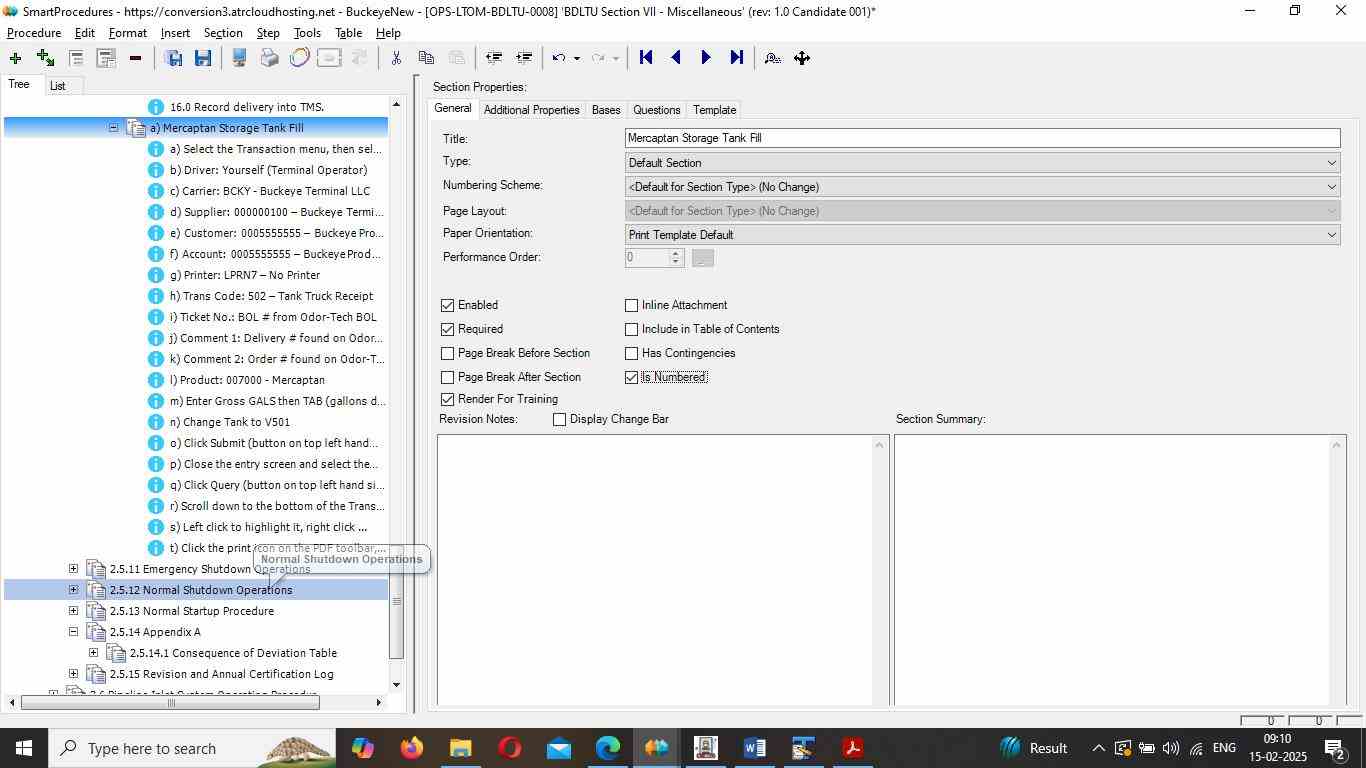The image size is (1366, 768).
Task: Uncheck the Enabled checkbox
Action: click(x=447, y=305)
